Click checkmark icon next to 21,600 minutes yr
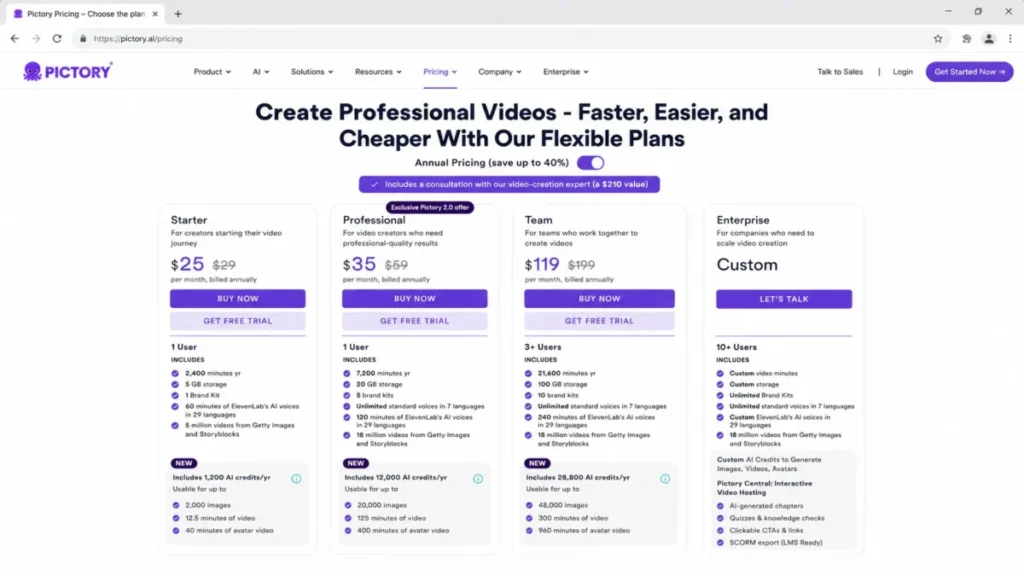 pos(528,374)
